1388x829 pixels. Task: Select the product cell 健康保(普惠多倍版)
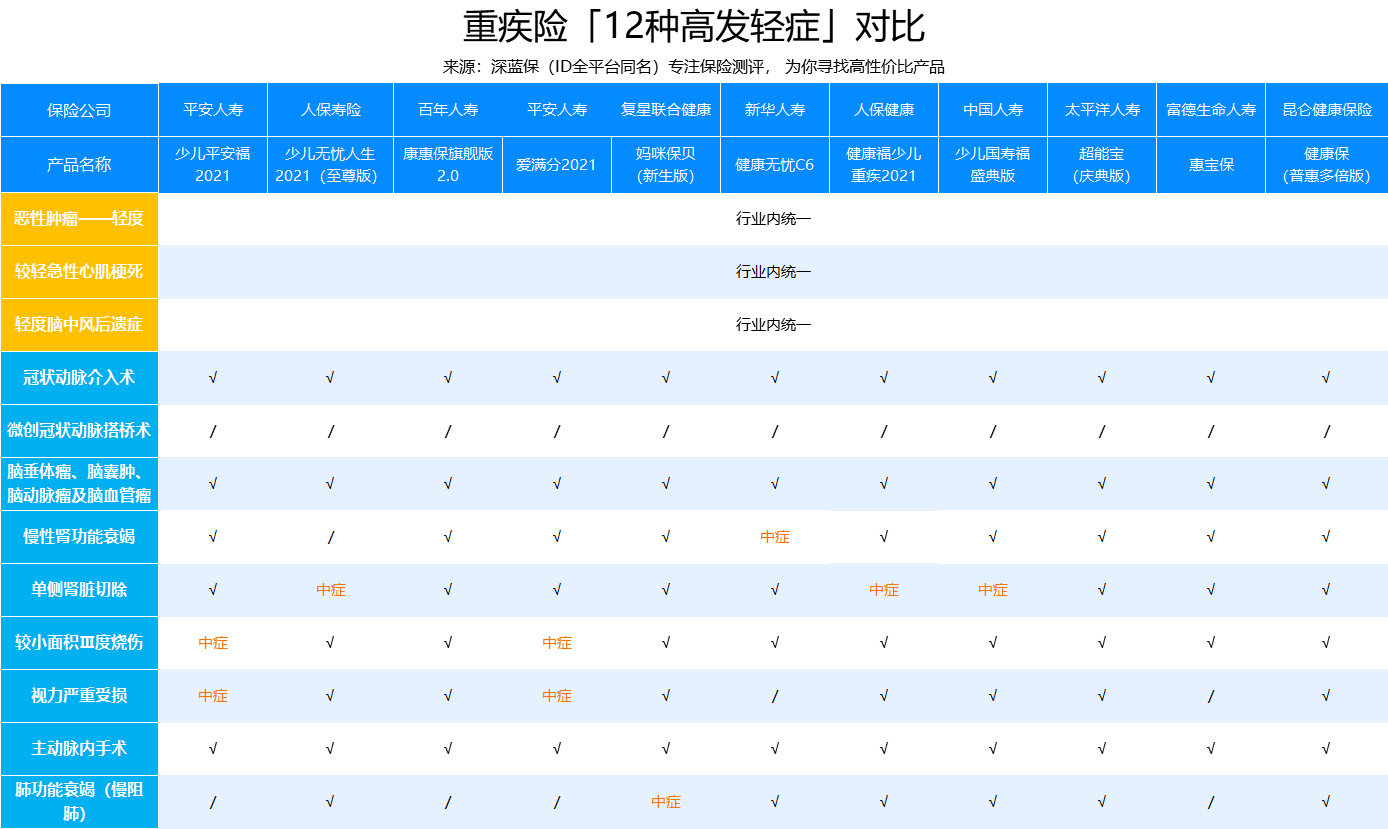[x=1327, y=165]
